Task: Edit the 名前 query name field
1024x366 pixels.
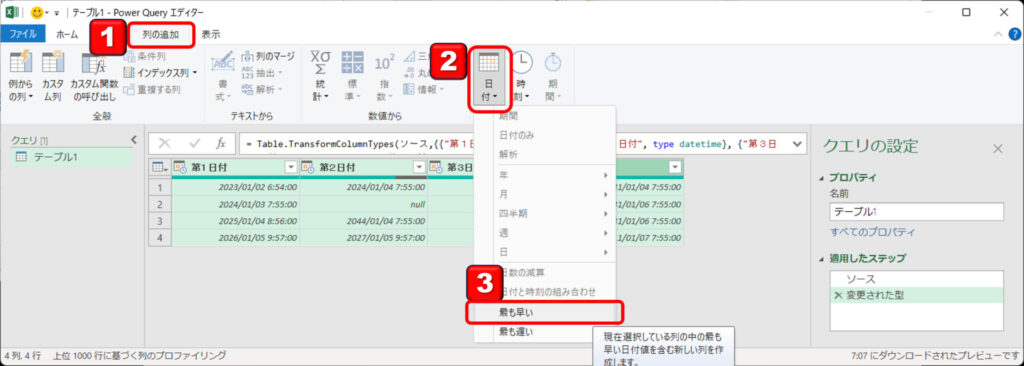Action: 916,212
